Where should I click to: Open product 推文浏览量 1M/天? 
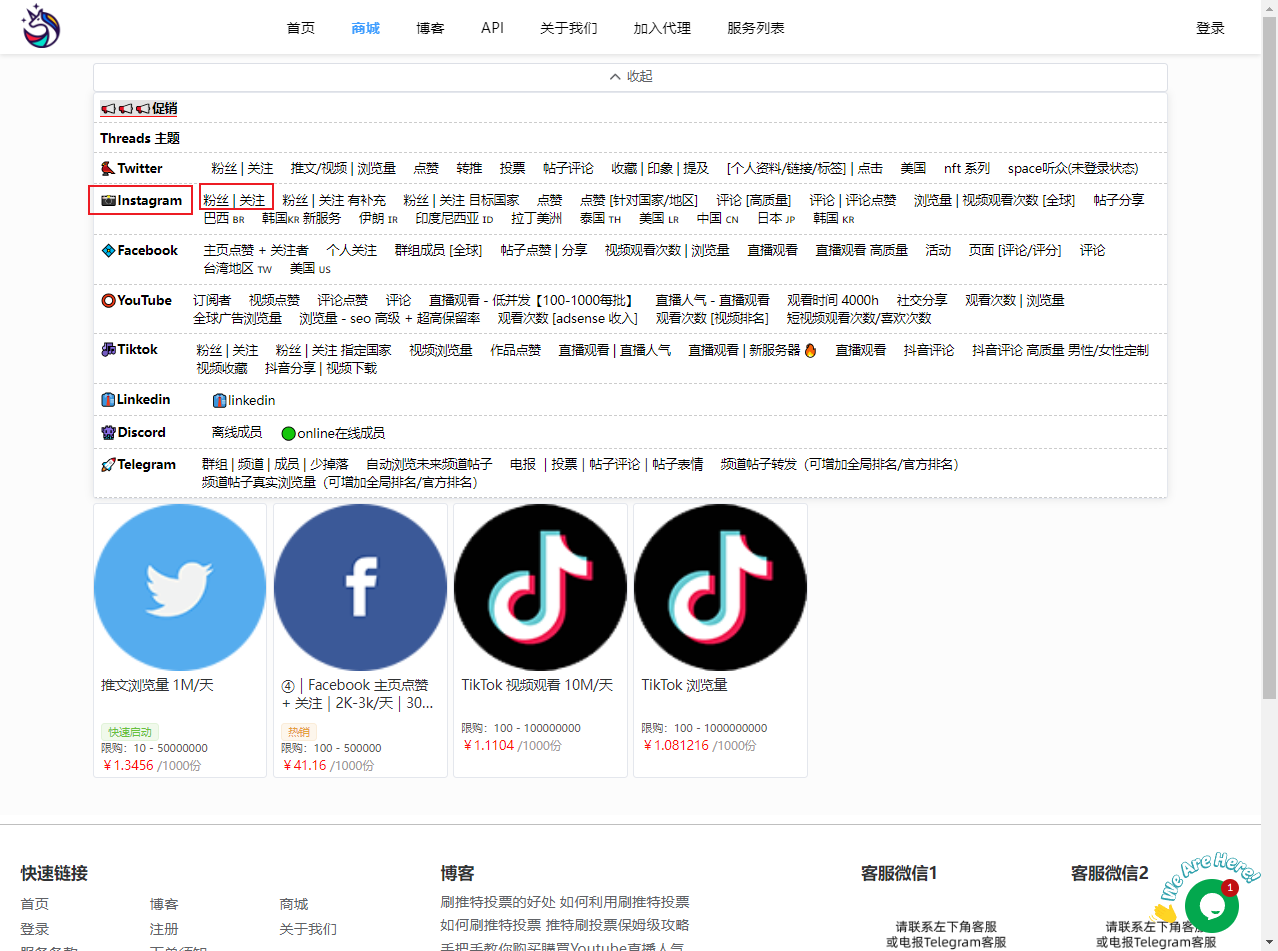(x=158, y=685)
